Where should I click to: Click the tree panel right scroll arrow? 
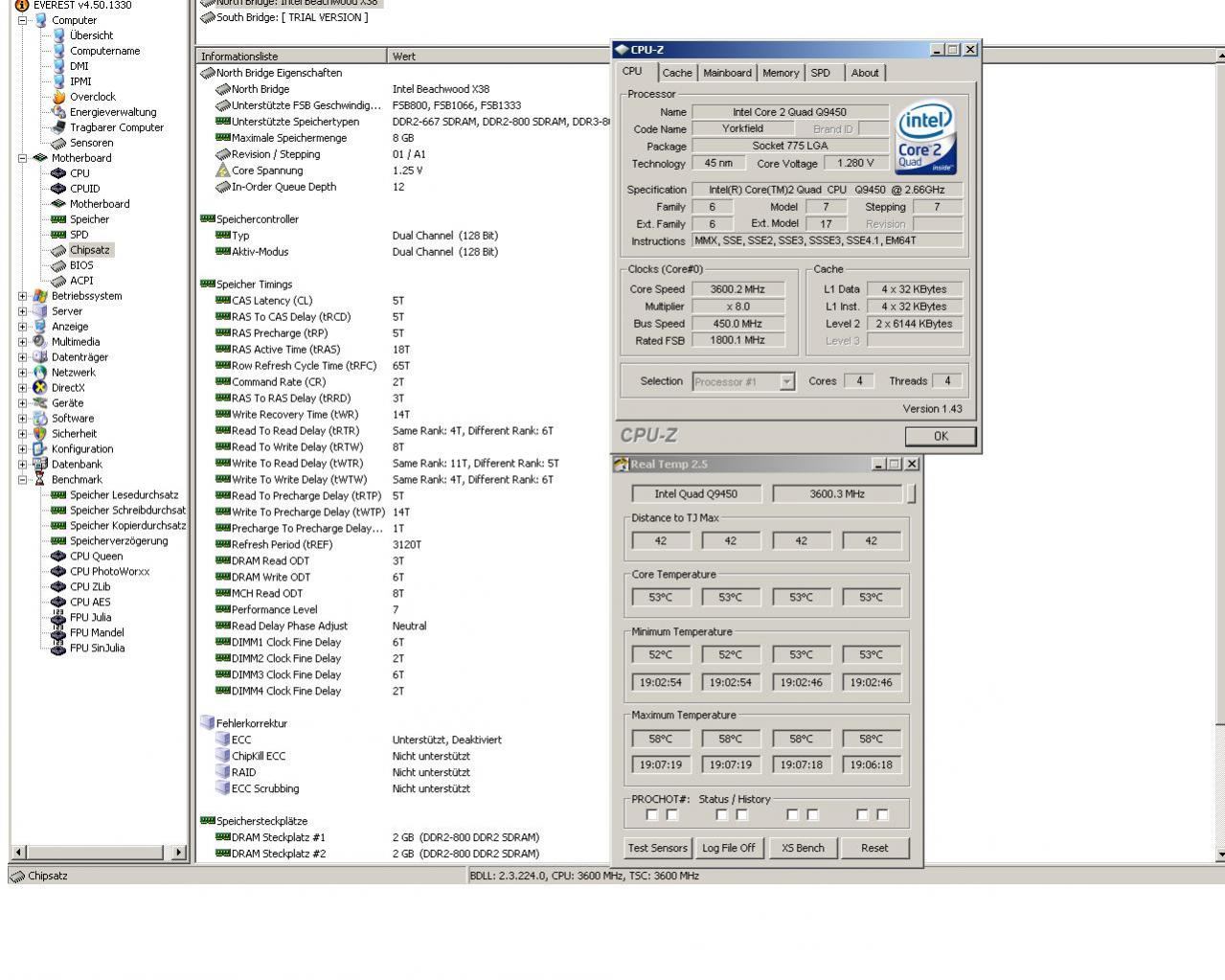click(x=179, y=852)
